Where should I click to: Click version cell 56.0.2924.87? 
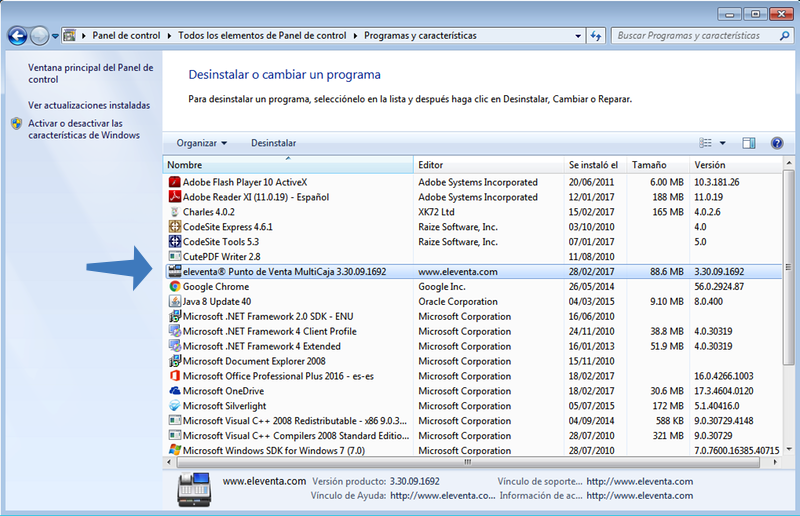[719, 286]
